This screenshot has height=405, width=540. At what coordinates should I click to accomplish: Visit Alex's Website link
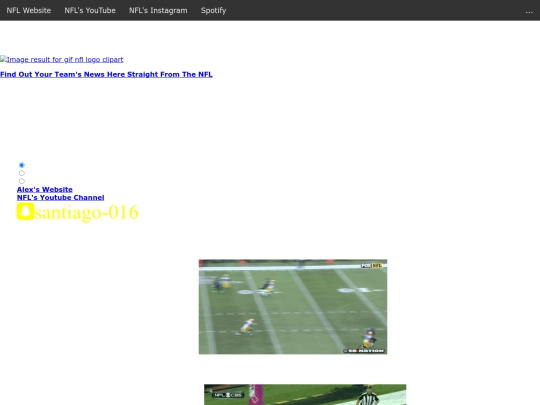click(x=45, y=189)
